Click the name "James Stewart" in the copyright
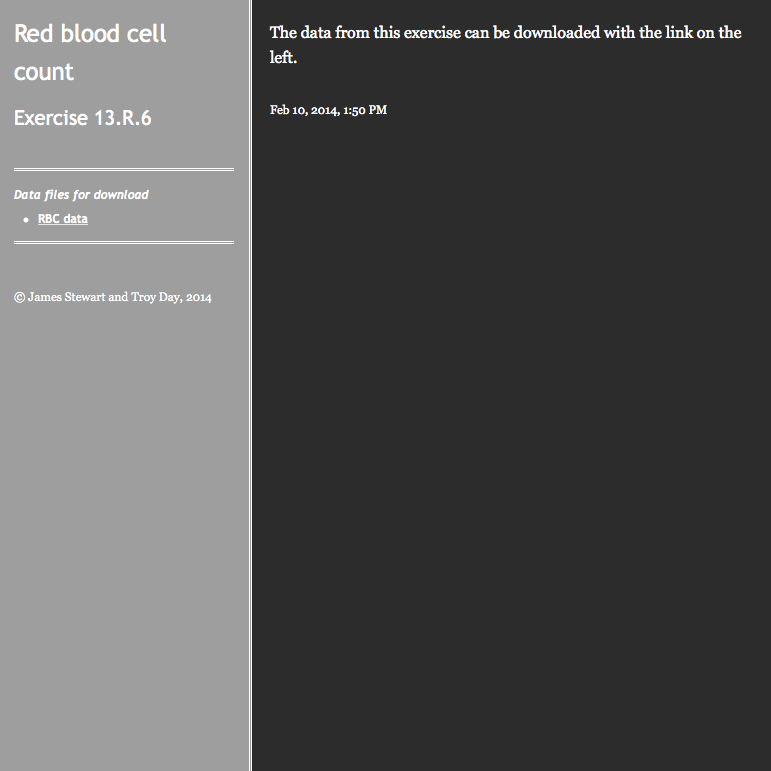Viewport: 771px width, 771px height. pyautogui.click(x=66, y=297)
